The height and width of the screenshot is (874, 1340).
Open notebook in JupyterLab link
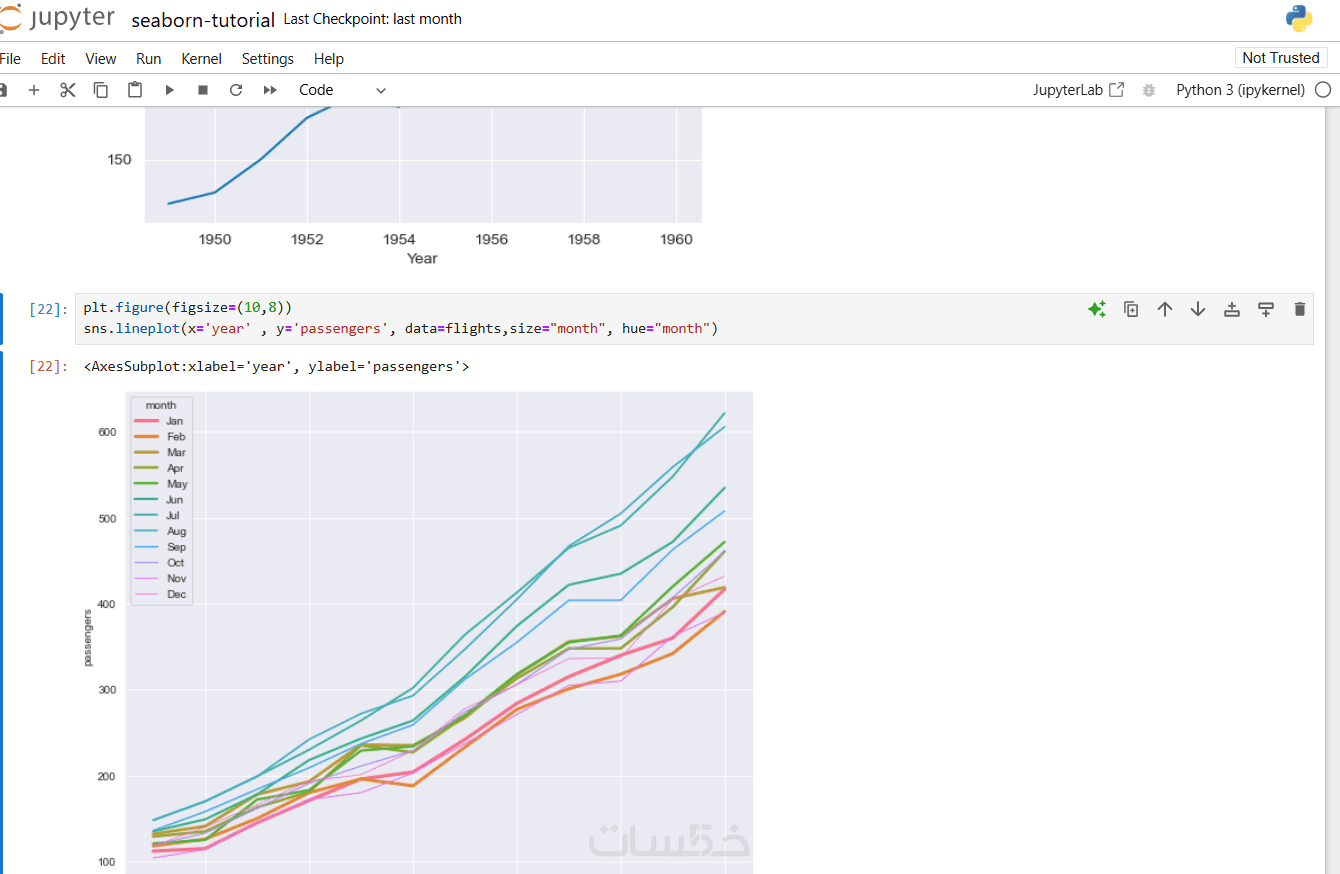[1078, 90]
